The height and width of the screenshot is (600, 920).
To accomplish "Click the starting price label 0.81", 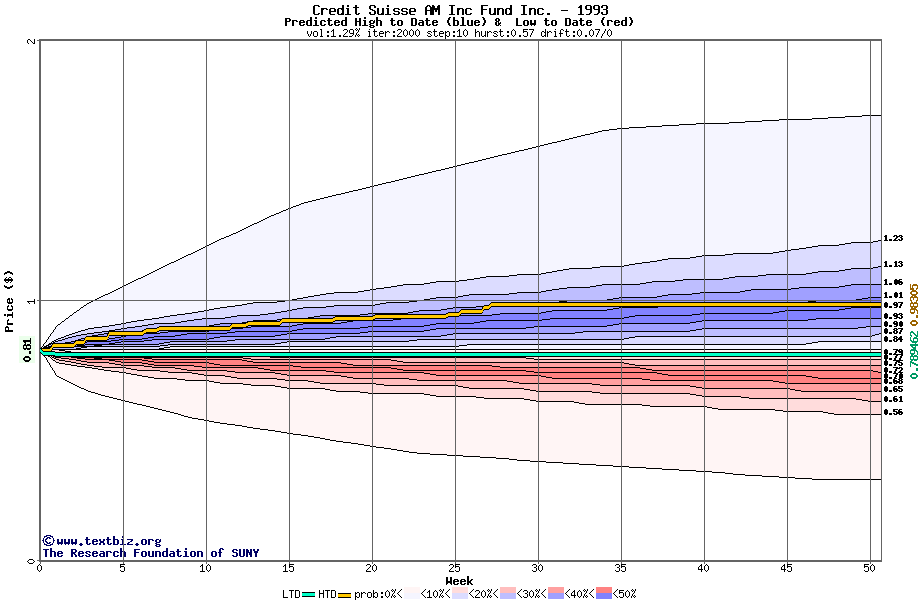I will tap(28, 350).
